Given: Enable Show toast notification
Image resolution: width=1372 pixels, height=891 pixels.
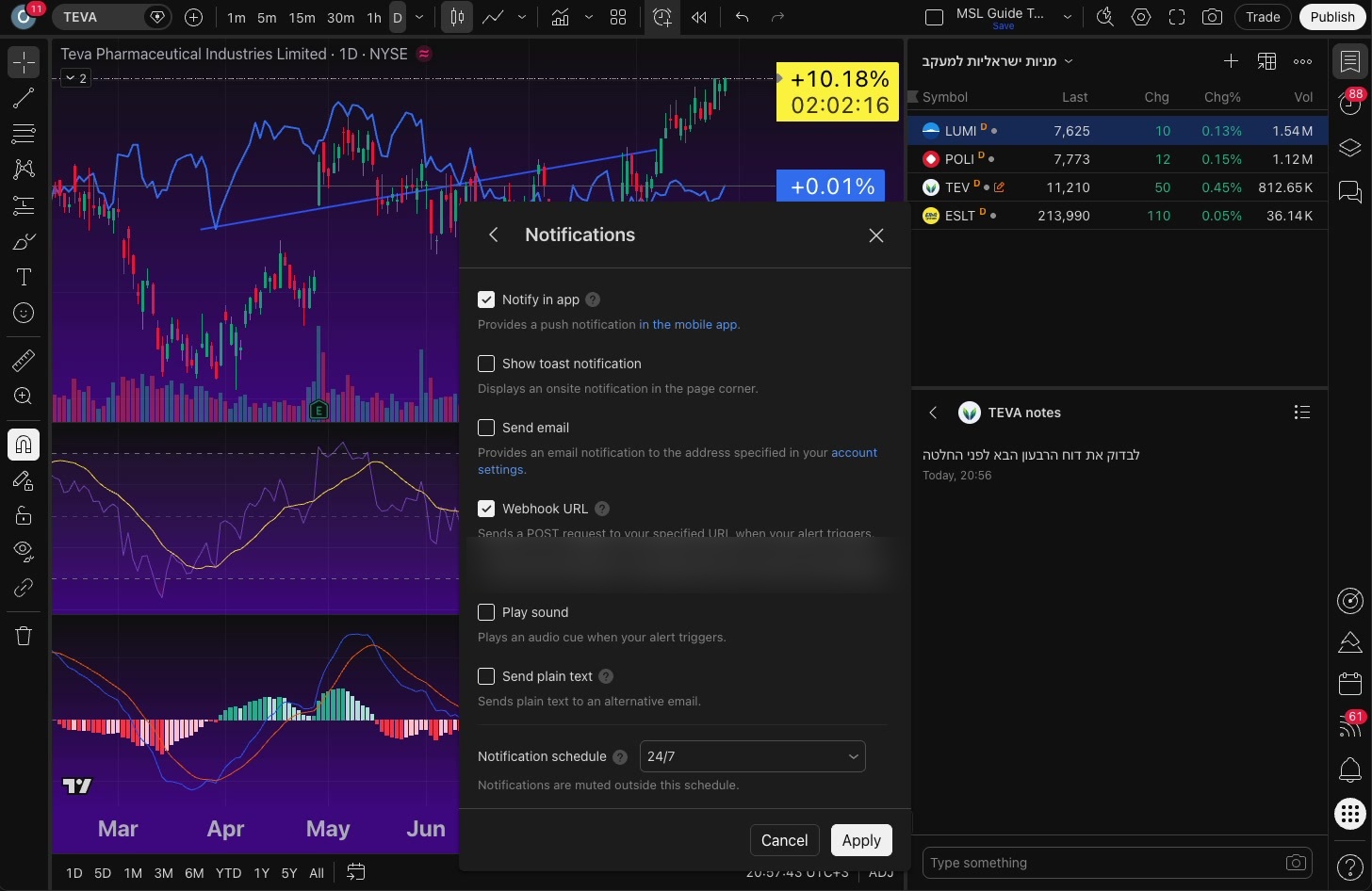Looking at the screenshot, I should click(486, 364).
